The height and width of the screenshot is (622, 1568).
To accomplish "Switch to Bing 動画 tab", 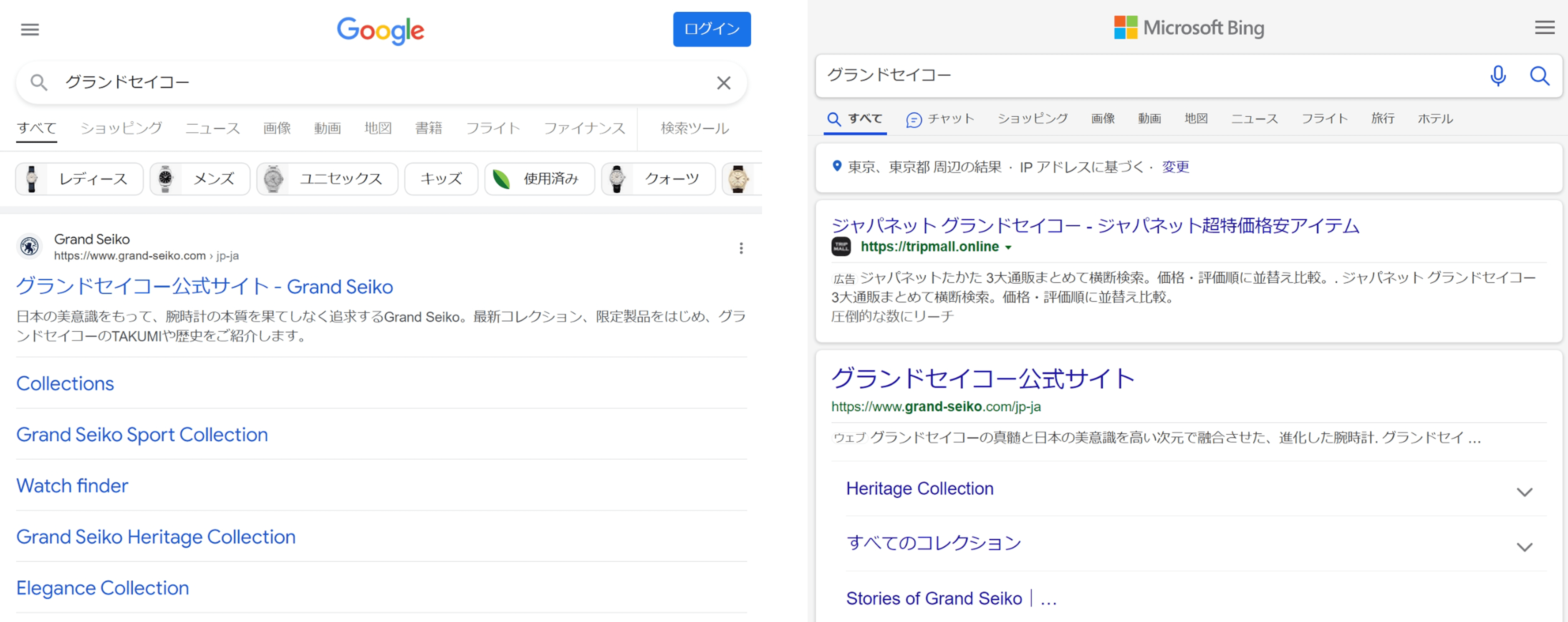I will [1149, 118].
